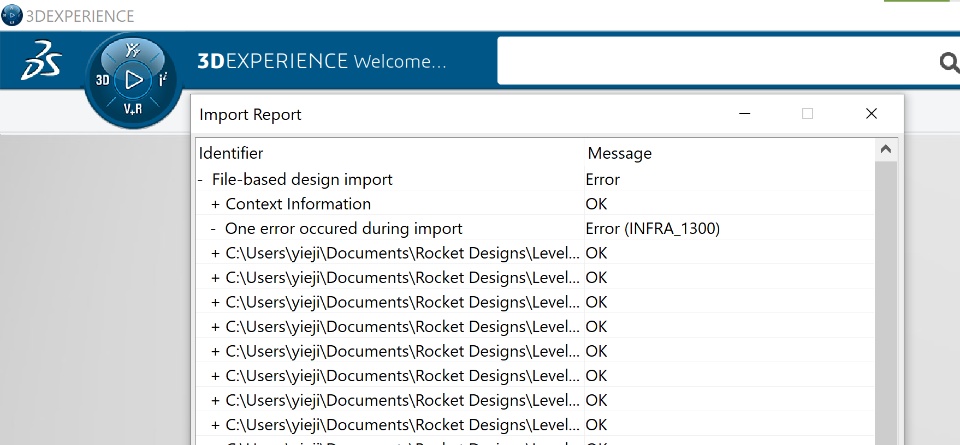Maximize the Import Report dialog
The height and width of the screenshot is (445, 960).
tap(807, 114)
